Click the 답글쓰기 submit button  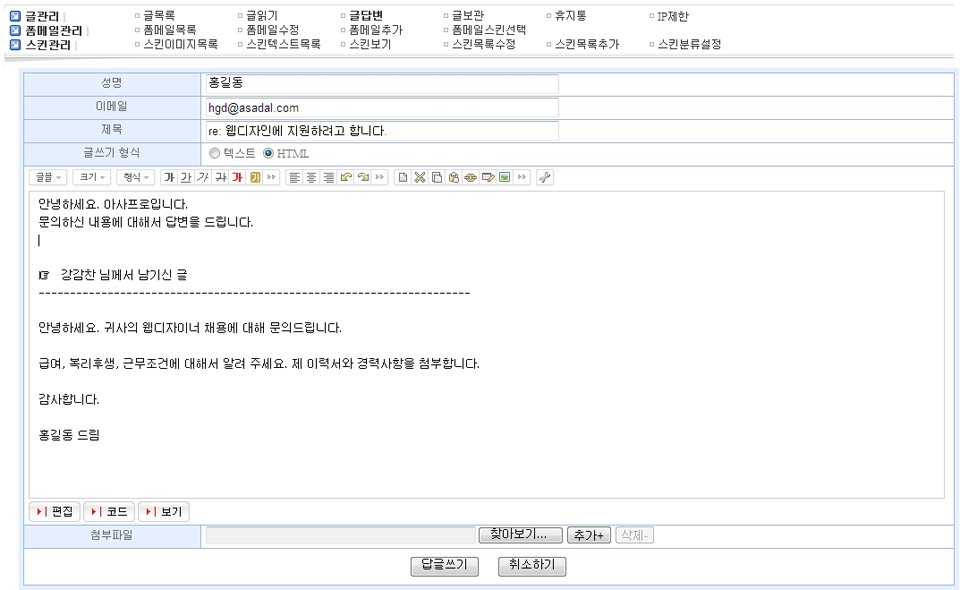(444, 566)
